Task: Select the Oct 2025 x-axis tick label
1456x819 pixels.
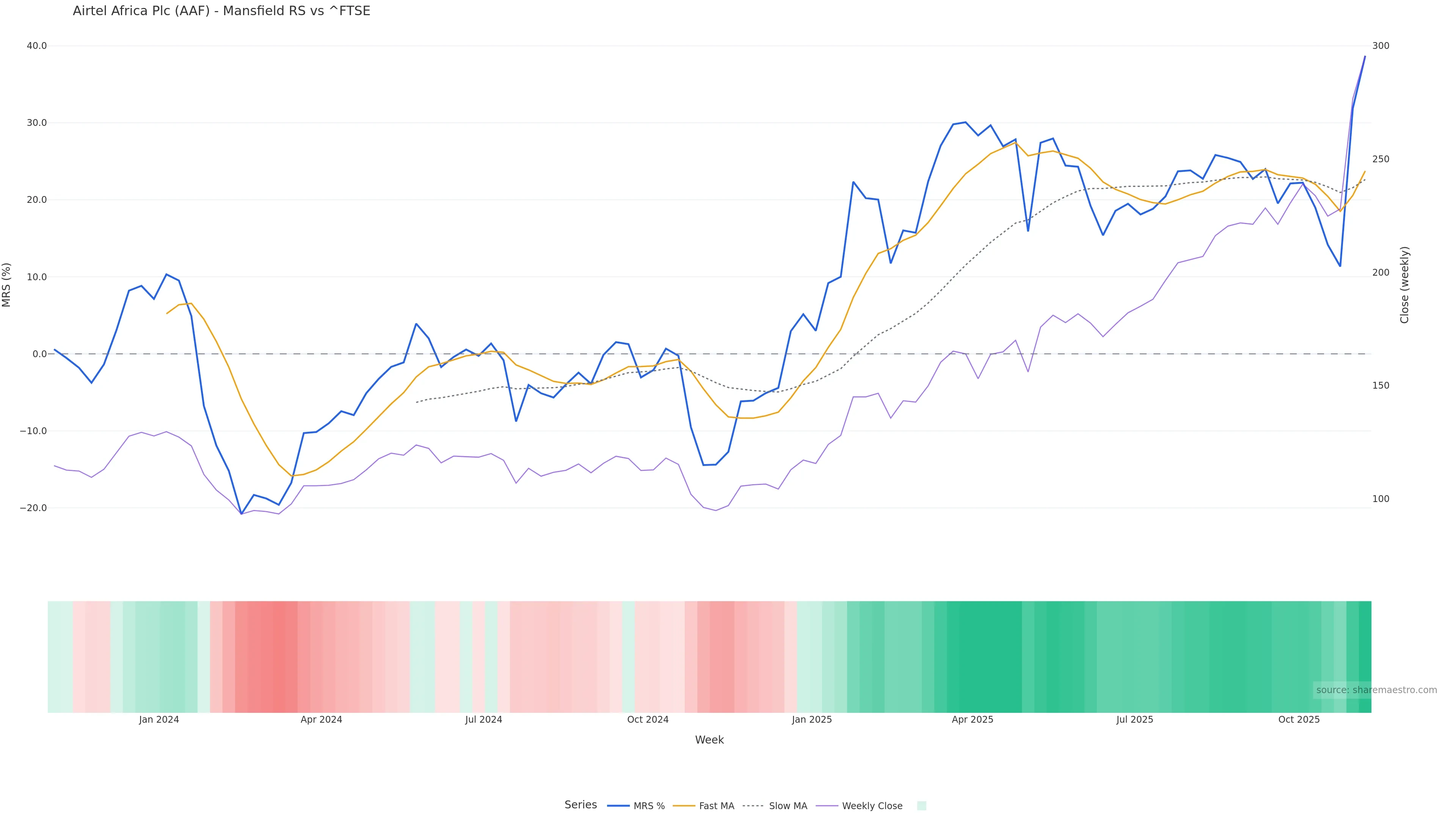Action: coord(1299,720)
